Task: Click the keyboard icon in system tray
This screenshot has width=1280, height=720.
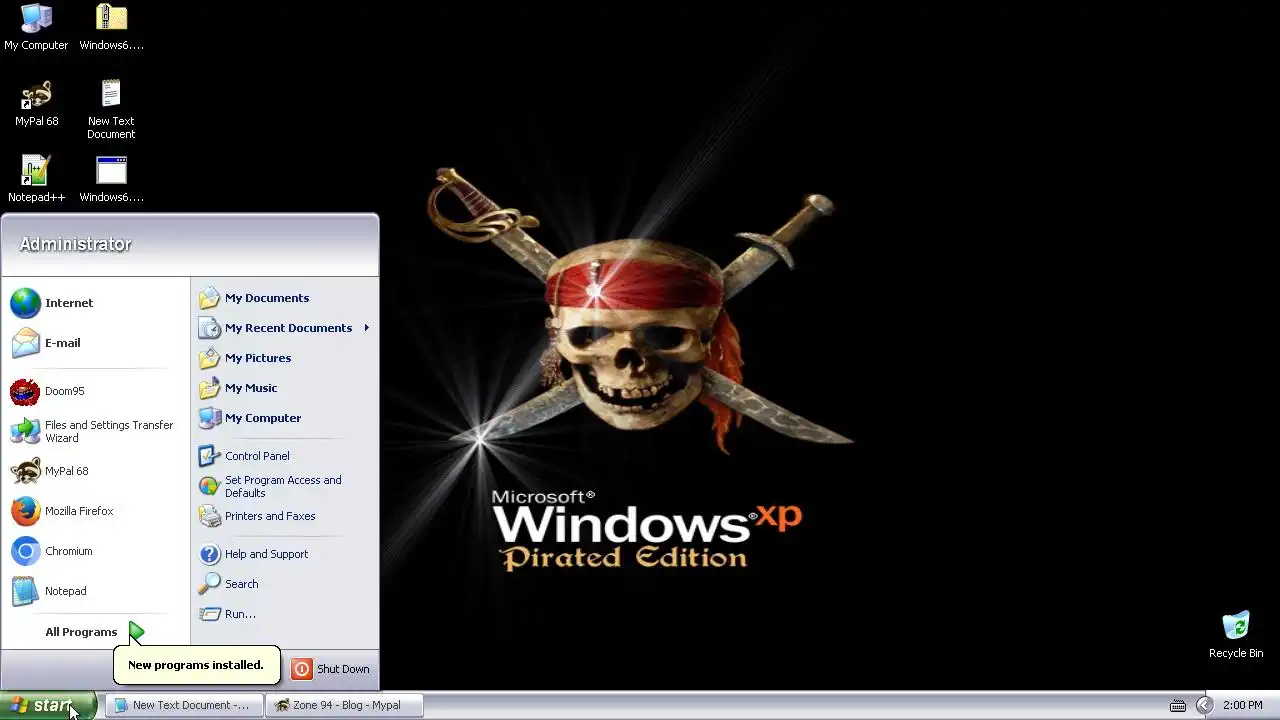Action: [1178, 706]
